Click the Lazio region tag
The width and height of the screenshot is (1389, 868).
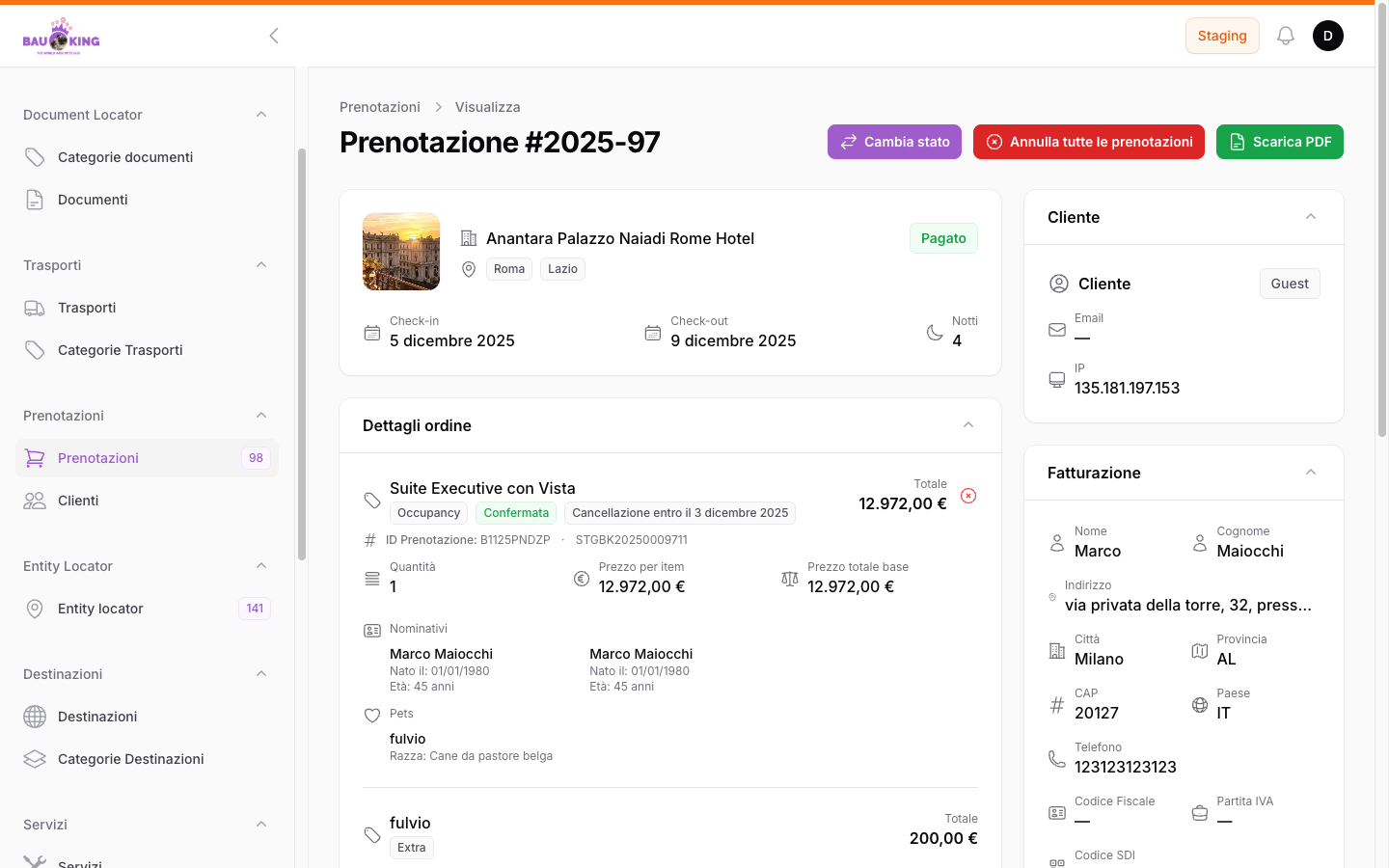pos(562,269)
